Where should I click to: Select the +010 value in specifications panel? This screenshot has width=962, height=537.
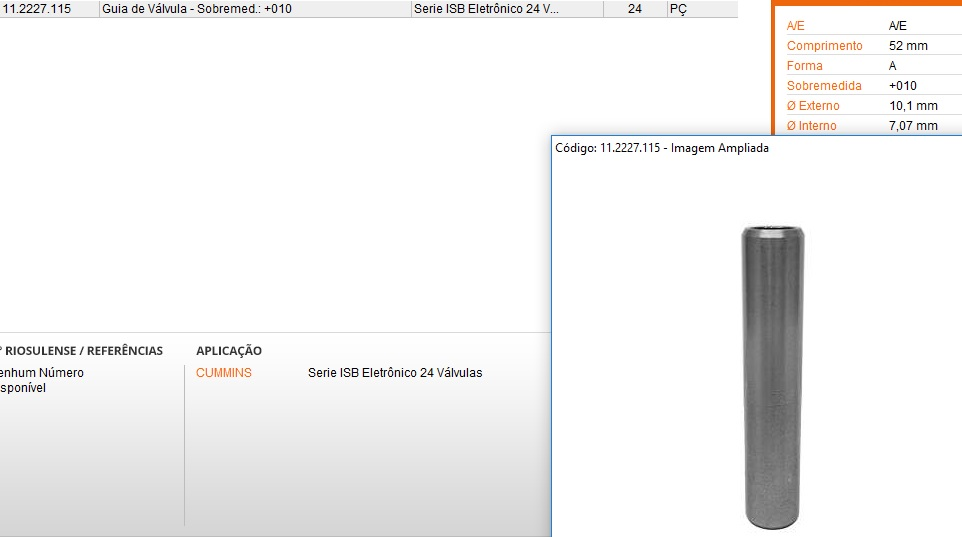point(902,86)
